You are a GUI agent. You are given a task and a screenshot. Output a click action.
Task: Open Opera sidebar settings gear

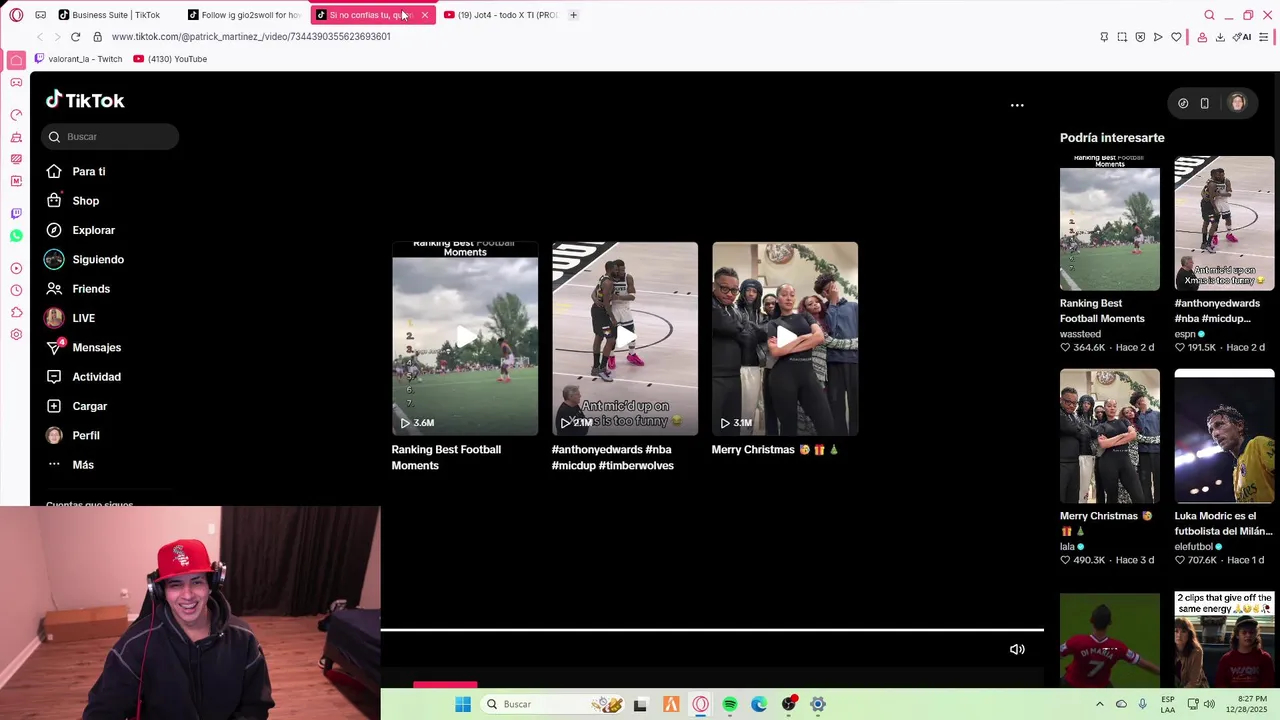(x=16, y=334)
